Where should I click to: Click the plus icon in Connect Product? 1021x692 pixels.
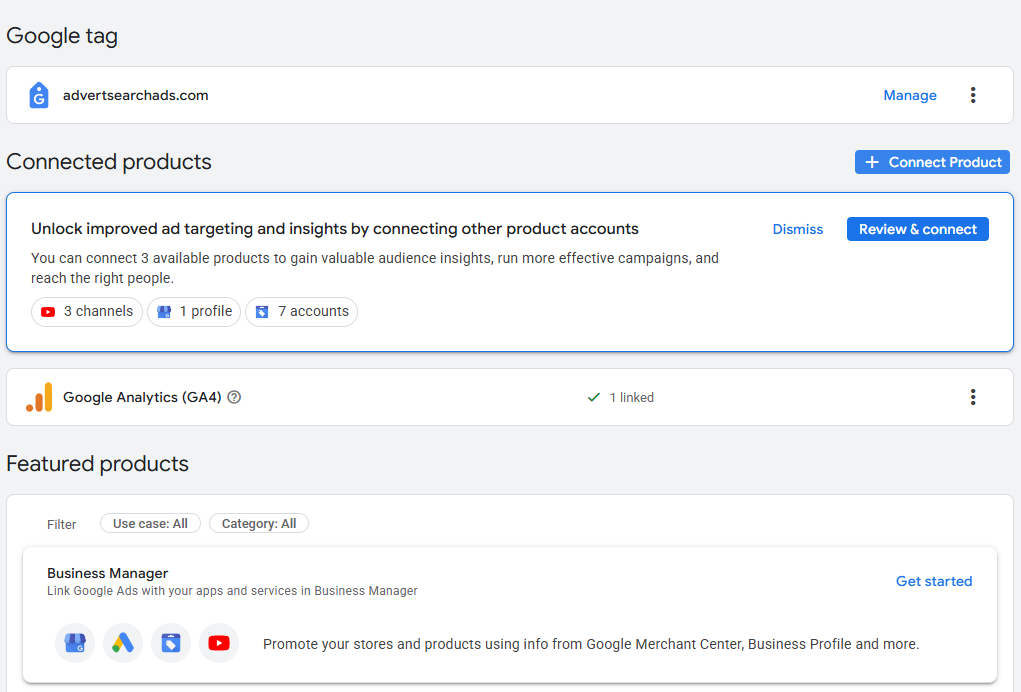tap(872, 162)
